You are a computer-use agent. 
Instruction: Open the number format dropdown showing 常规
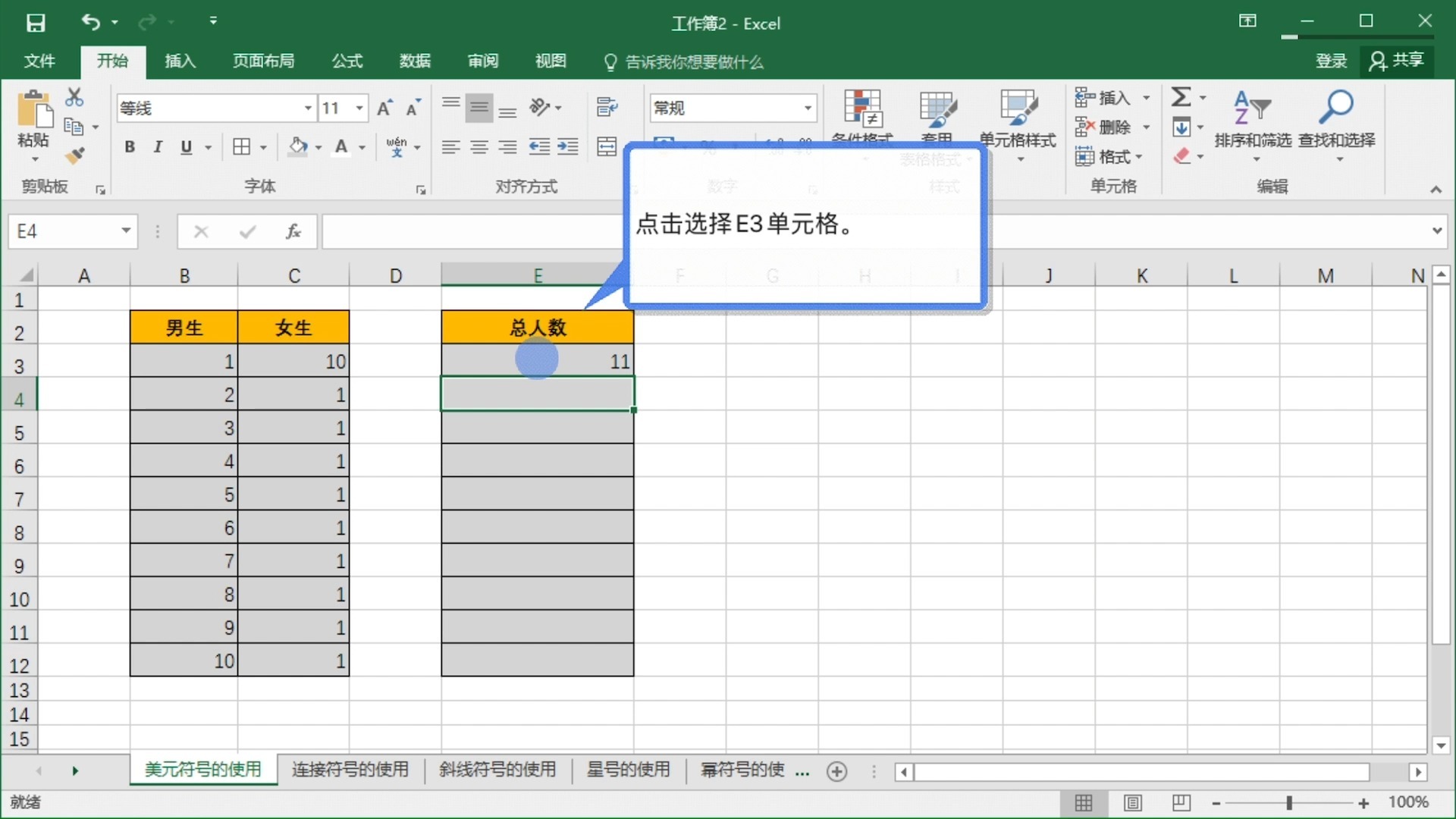pyautogui.click(x=805, y=108)
